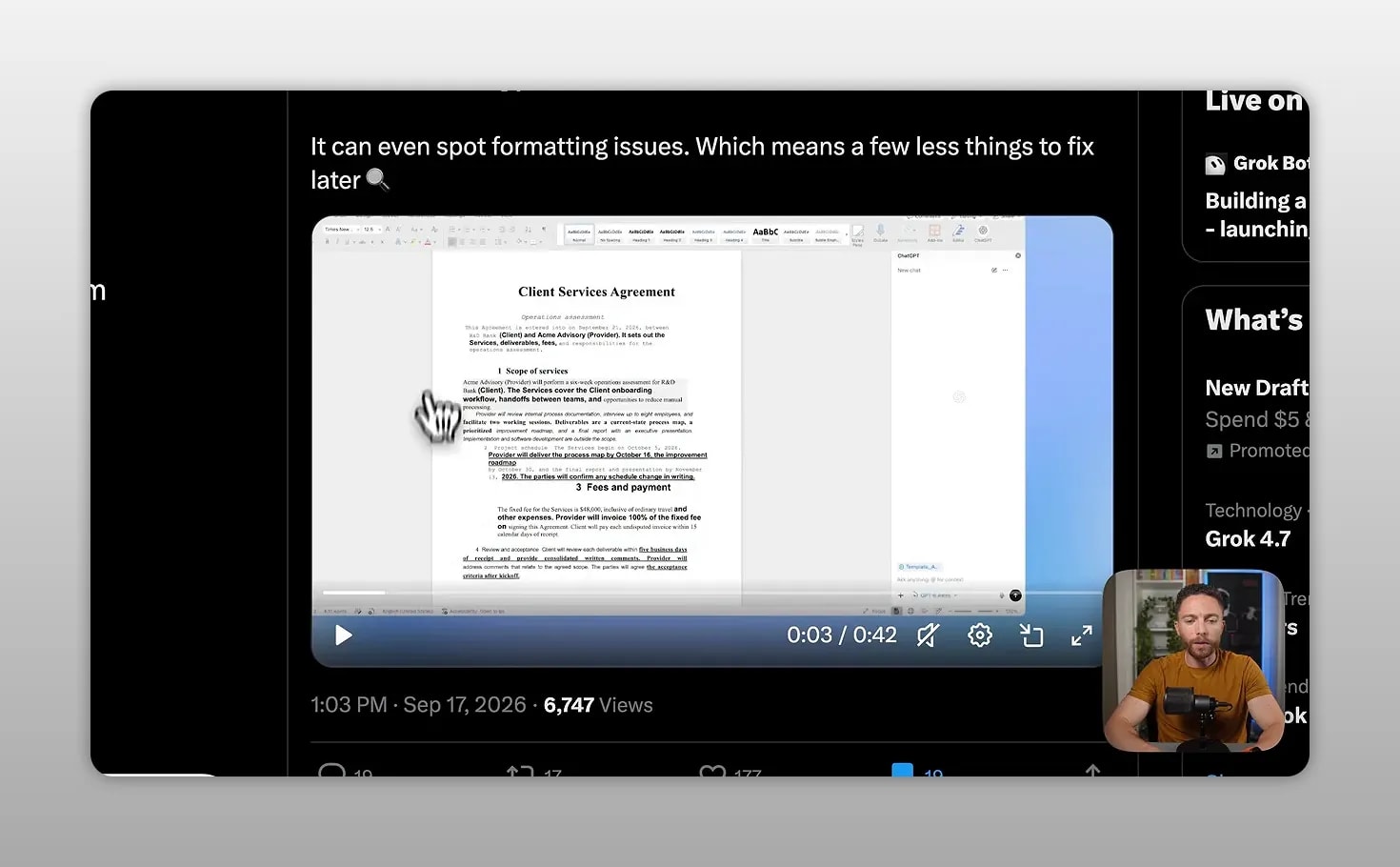This screenshot has width=1400, height=867.
Task: Start Dictate from Word's ribbon
Action: tap(880, 234)
